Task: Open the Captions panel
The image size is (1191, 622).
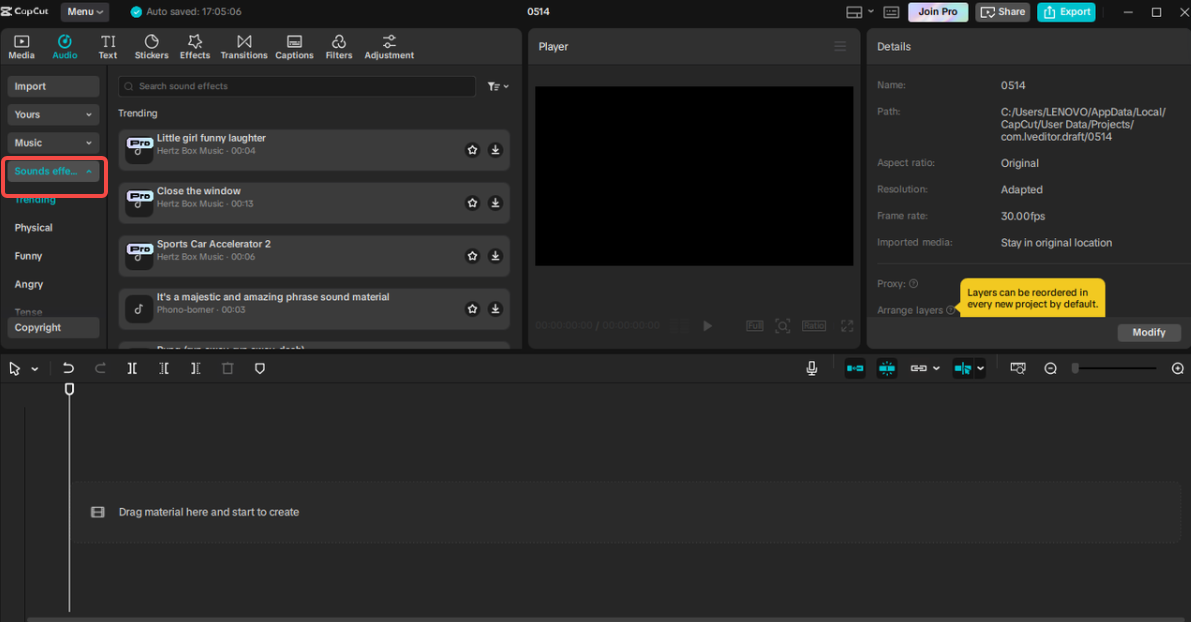Action: click(x=294, y=46)
